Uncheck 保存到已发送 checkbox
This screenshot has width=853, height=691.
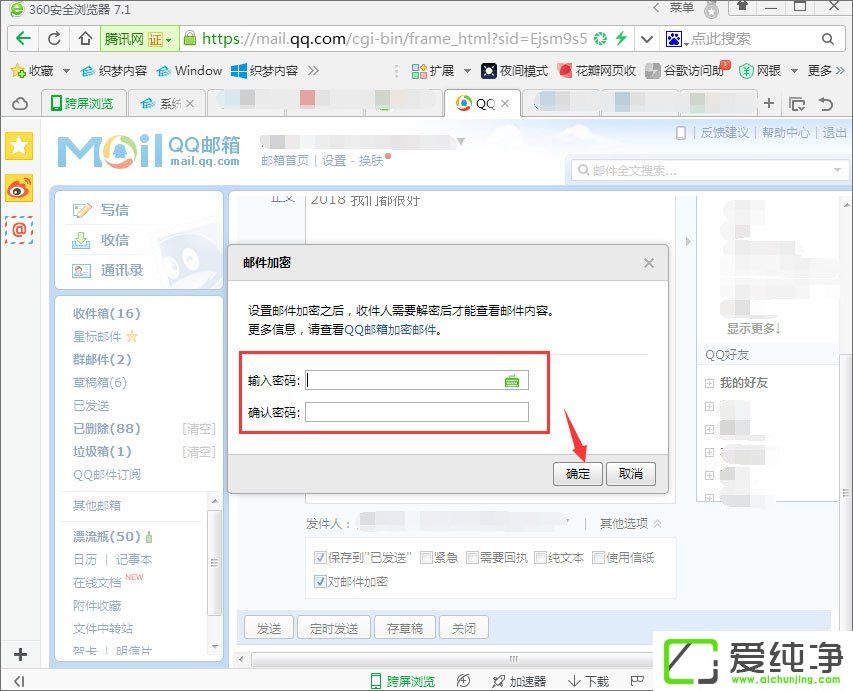point(320,558)
